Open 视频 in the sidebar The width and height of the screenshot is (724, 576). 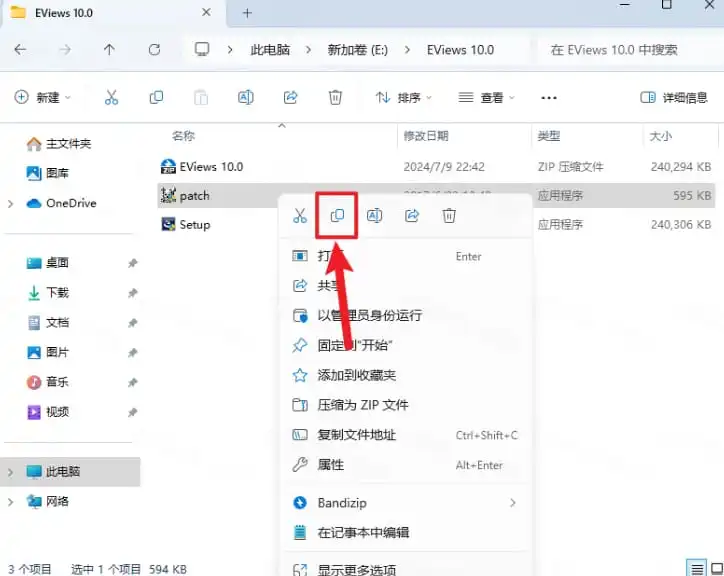pyautogui.click(x=48, y=412)
